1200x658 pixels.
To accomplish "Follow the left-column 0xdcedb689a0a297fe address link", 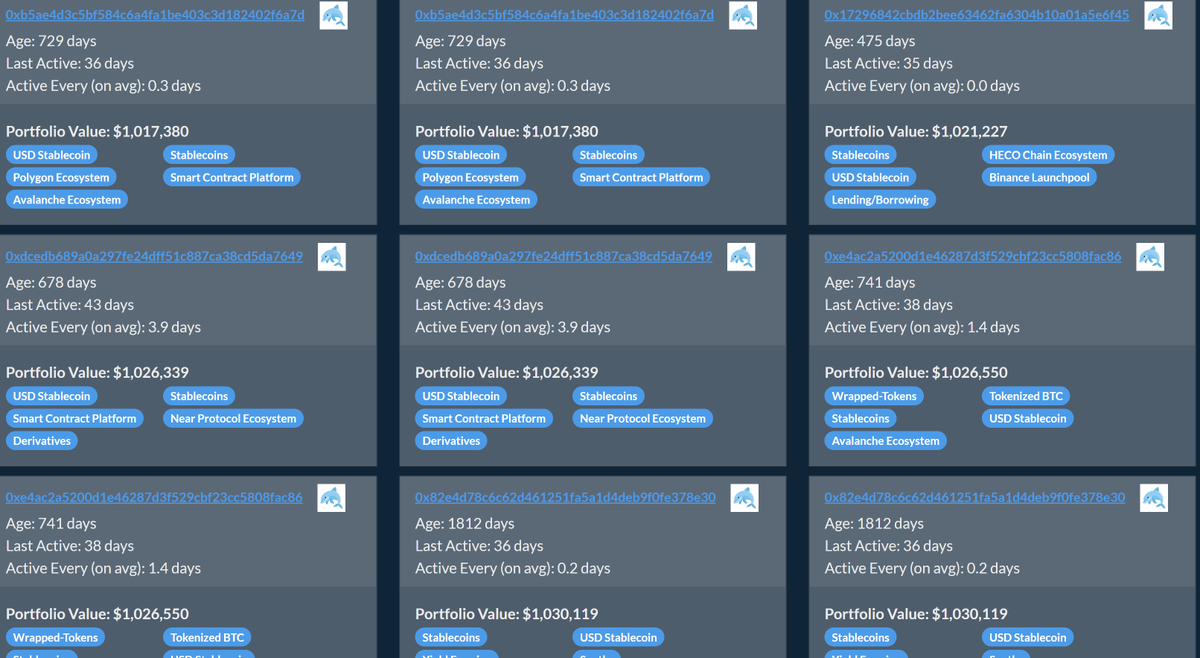I will pyautogui.click(x=154, y=256).
